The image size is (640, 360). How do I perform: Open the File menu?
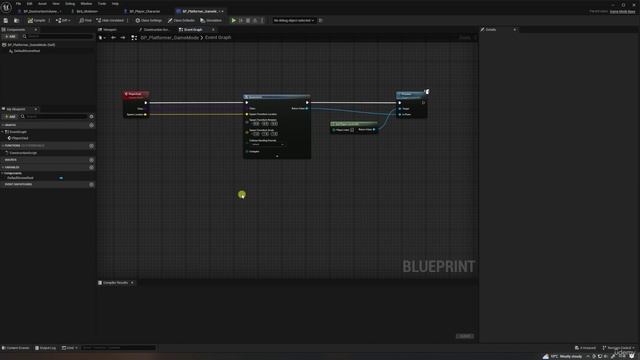point(18,4)
